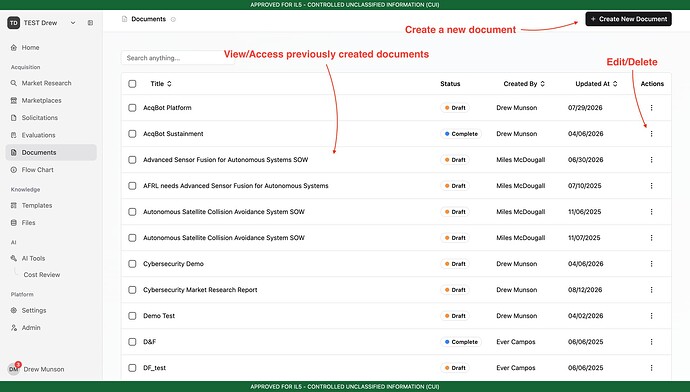The height and width of the screenshot is (392, 690).
Task: Click the DM user avatar with notification badge
Action: coord(14,368)
